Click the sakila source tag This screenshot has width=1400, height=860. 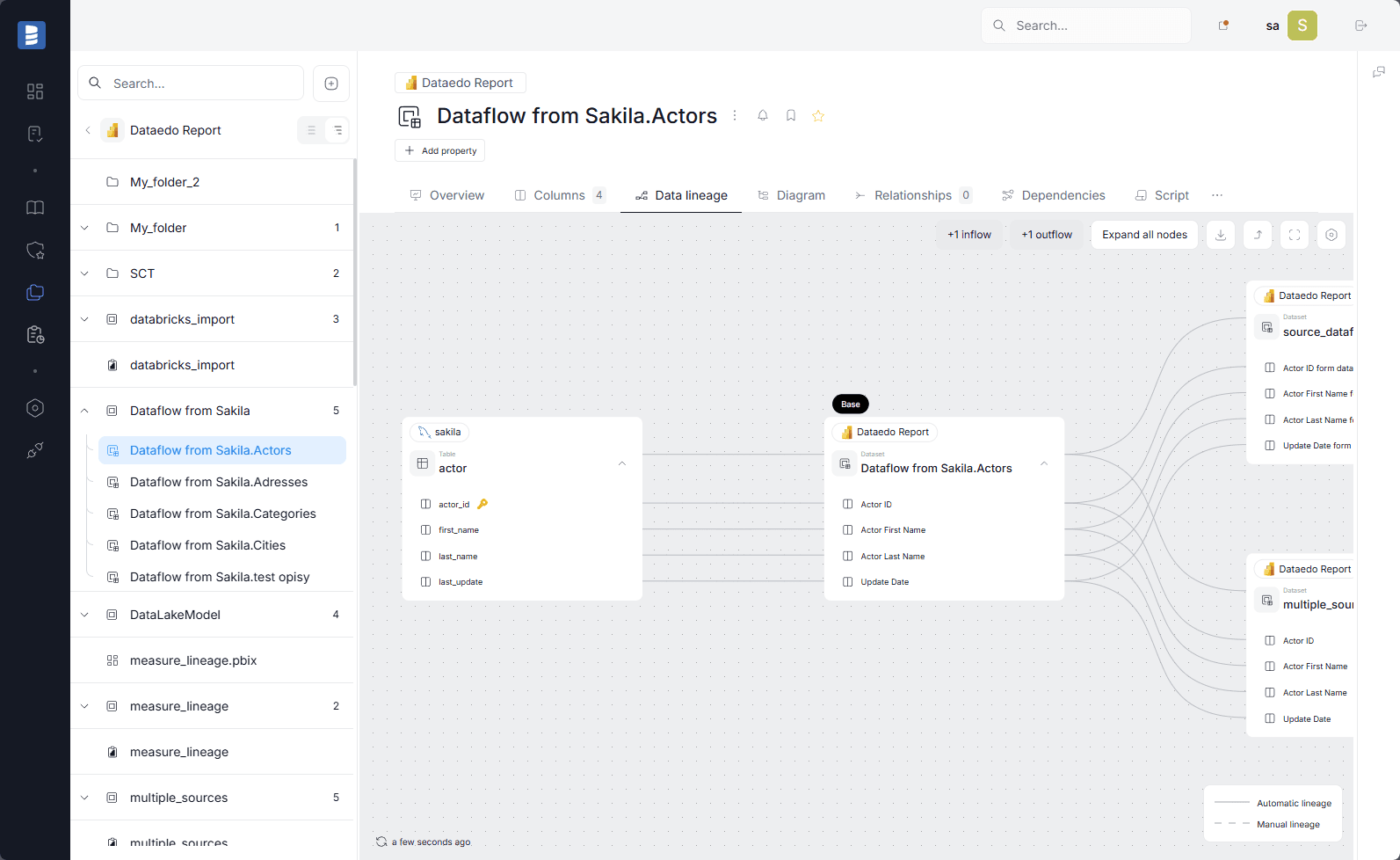click(x=439, y=432)
